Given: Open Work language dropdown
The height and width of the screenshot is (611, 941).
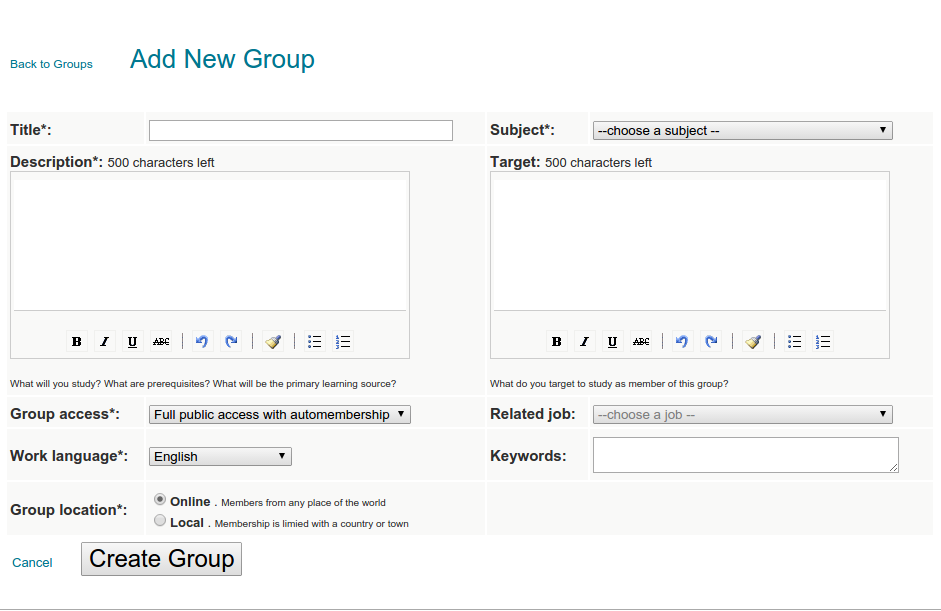Looking at the screenshot, I should pos(220,457).
